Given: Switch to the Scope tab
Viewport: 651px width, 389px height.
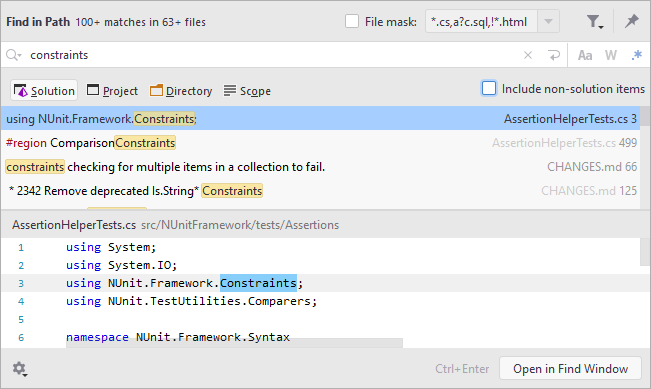Looking at the screenshot, I should (247, 91).
